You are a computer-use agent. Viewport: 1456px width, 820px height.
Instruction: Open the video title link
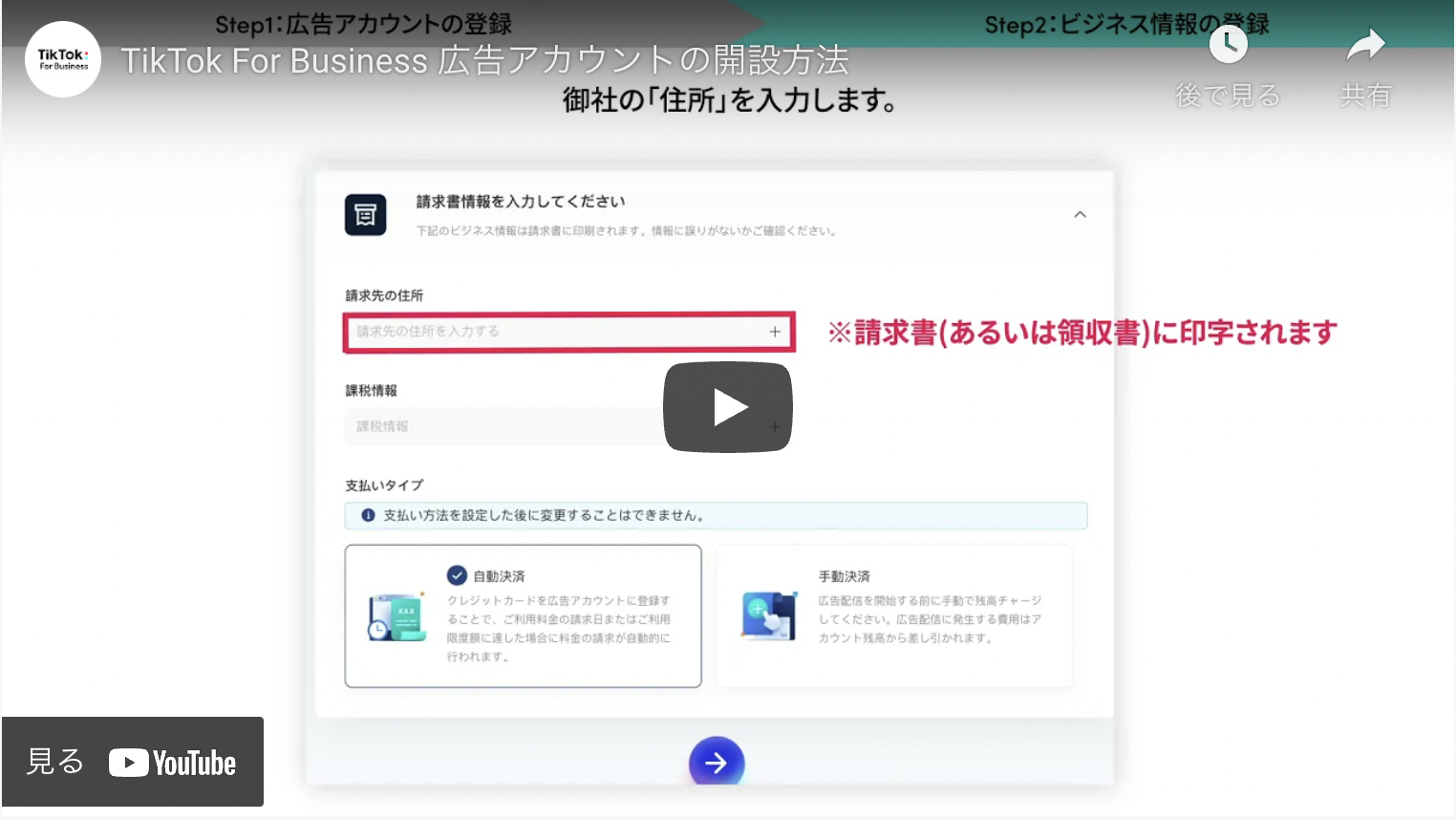tap(484, 60)
